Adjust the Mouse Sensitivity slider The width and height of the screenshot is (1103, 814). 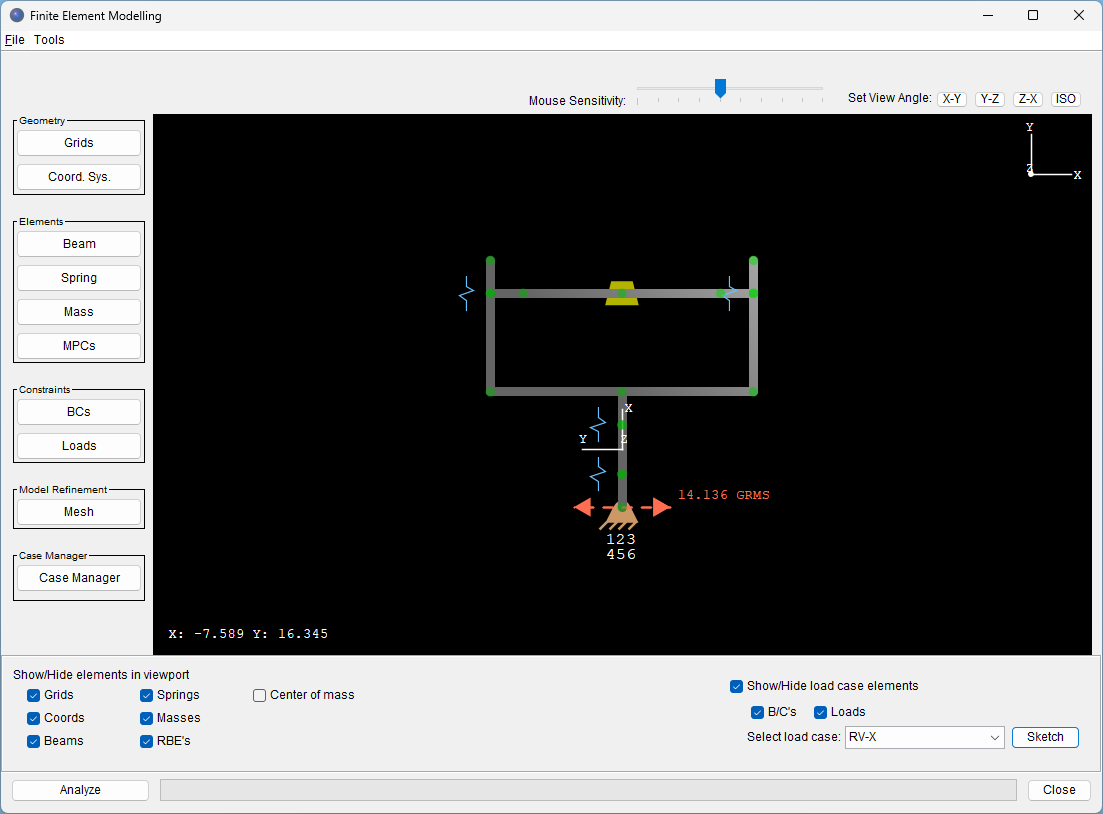tap(720, 89)
